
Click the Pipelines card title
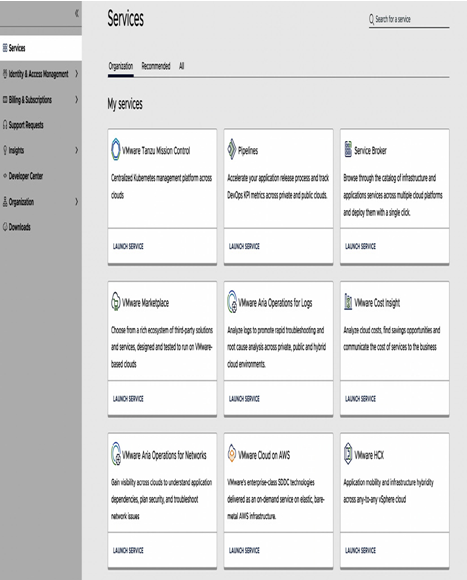(x=248, y=151)
